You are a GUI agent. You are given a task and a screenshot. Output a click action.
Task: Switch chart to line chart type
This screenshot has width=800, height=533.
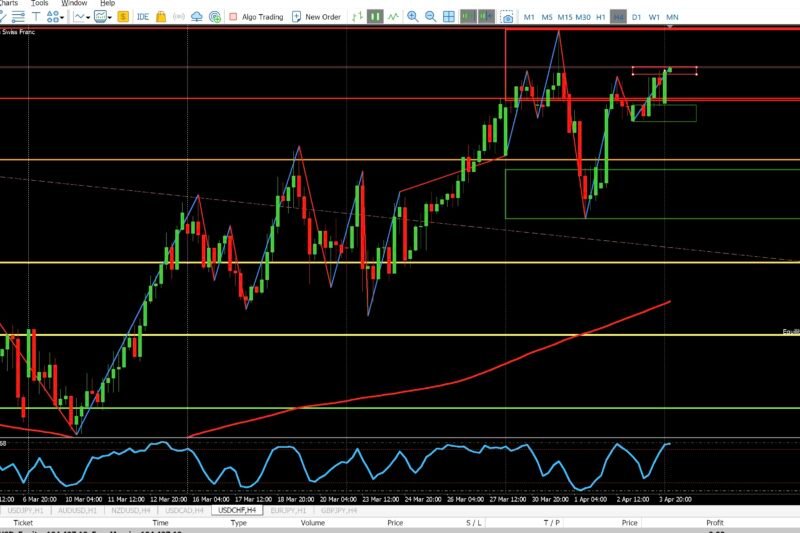click(393, 17)
